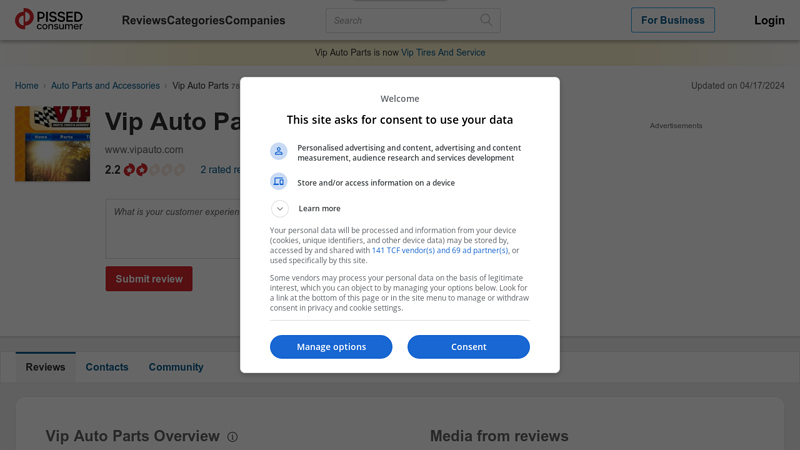The width and height of the screenshot is (800, 450).
Task: Click the Overview info circle icon
Action: [x=233, y=437]
